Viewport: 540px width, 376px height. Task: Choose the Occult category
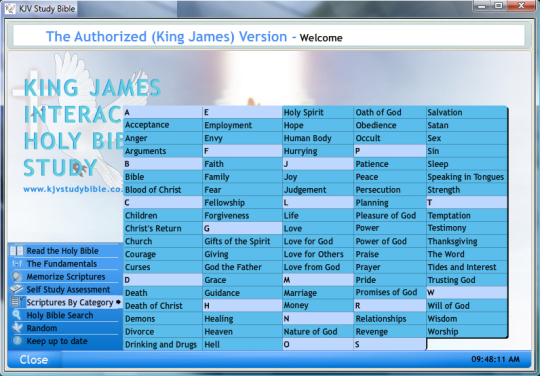pyautogui.click(x=390, y=138)
